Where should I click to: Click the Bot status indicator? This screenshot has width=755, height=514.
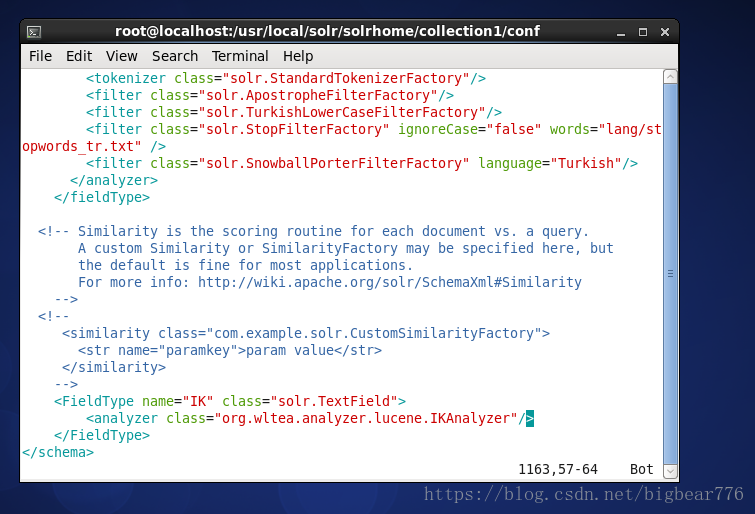[641, 469]
